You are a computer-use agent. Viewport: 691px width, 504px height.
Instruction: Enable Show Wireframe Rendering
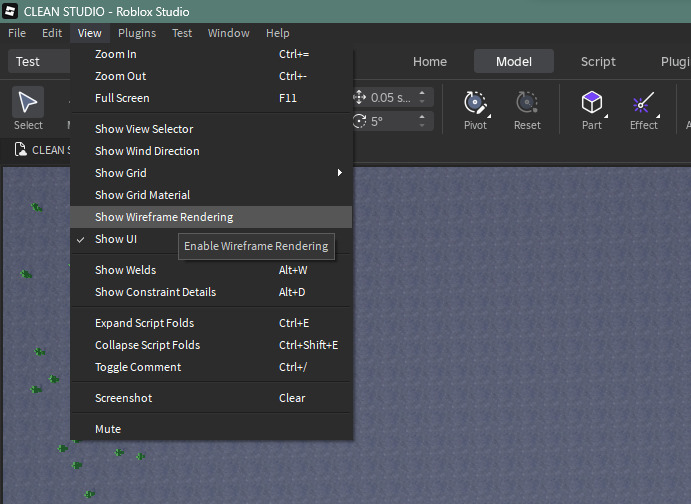[164, 217]
